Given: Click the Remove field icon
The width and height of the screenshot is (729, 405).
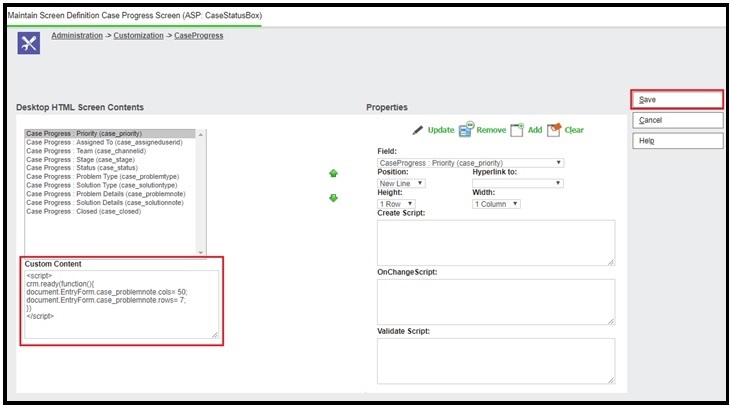Looking at the screenshot, I should [x=466, y=130].
